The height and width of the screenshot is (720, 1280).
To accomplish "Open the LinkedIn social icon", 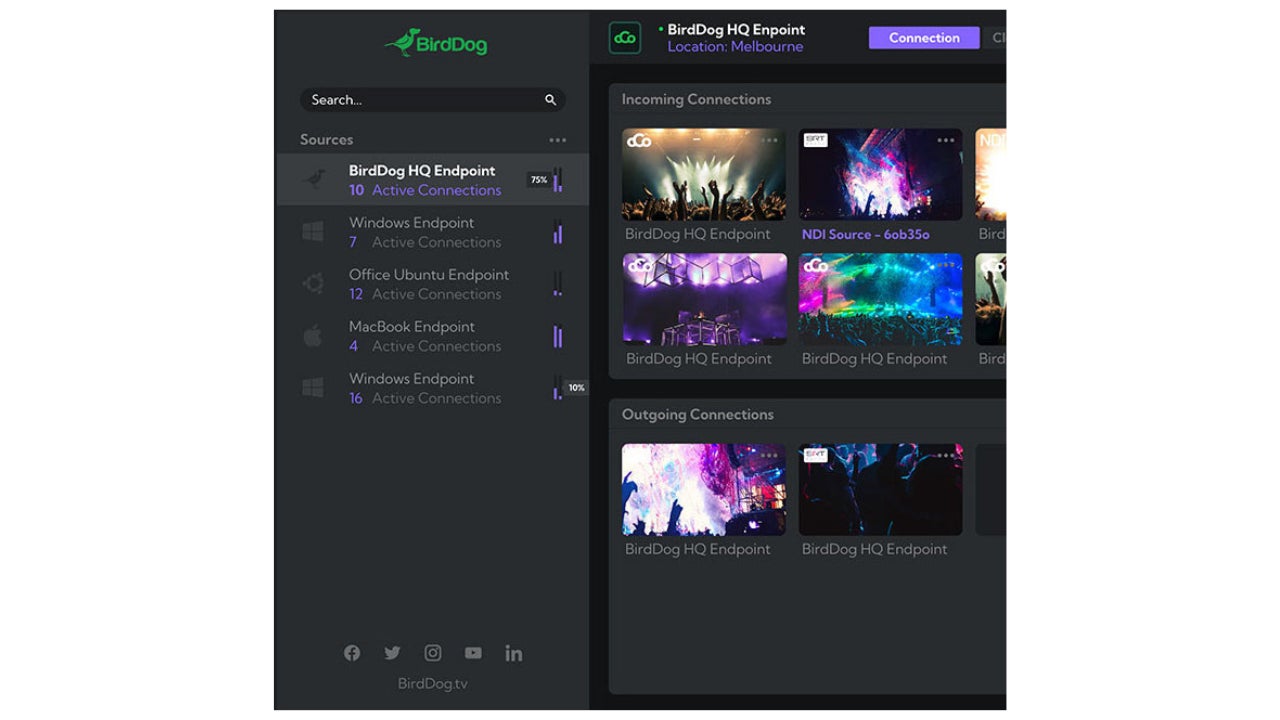I will (x=514, y=653).
